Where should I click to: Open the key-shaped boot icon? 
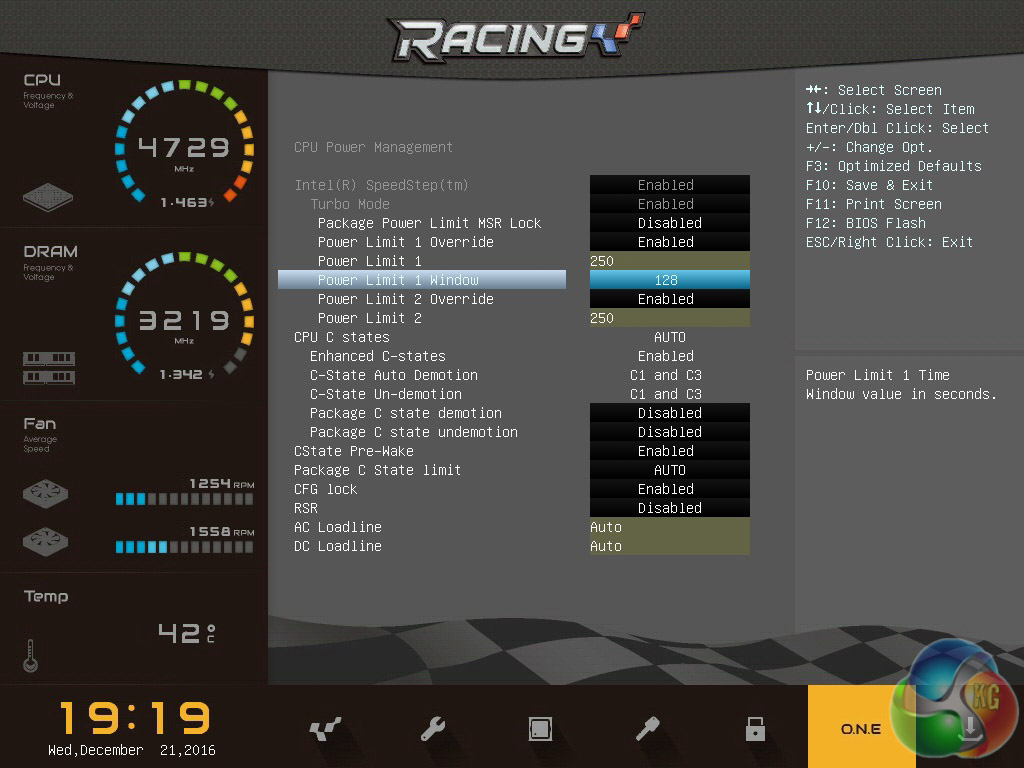click(x=648, y=729)
